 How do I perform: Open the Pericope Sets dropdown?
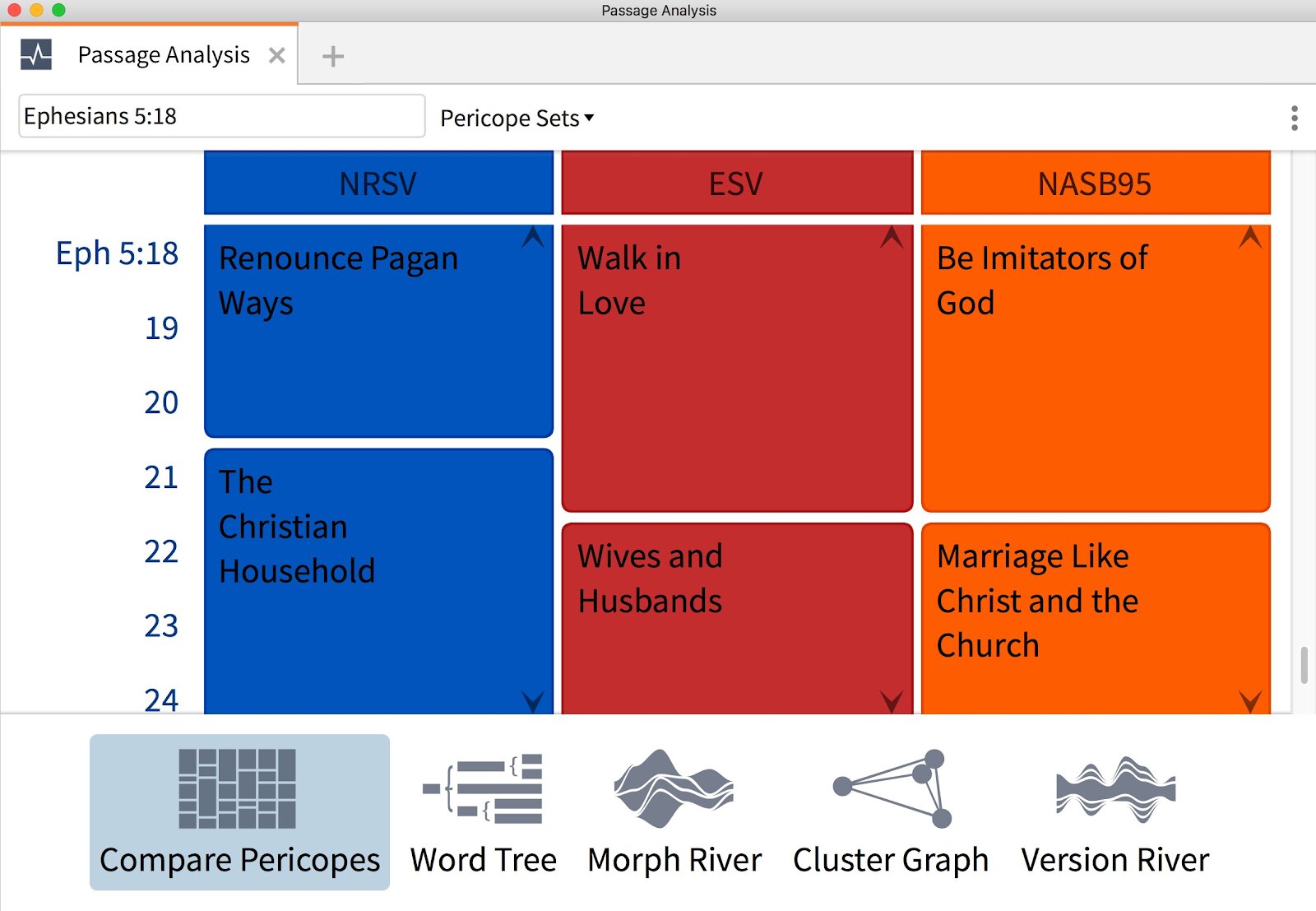516,118
